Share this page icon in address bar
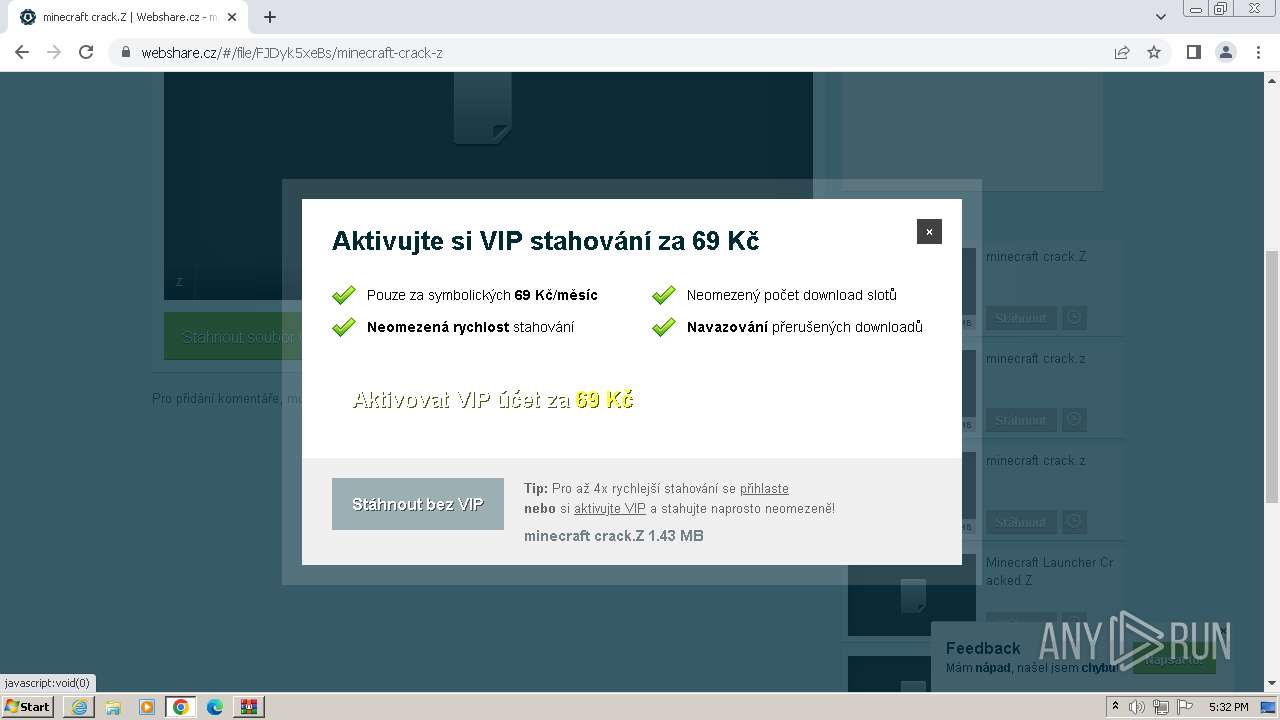 [x=1122, y=52]
